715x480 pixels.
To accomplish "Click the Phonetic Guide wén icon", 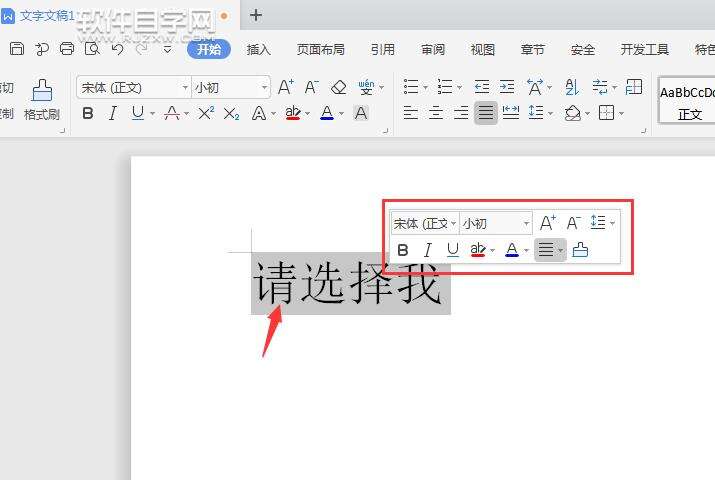I will click(366, 87).
